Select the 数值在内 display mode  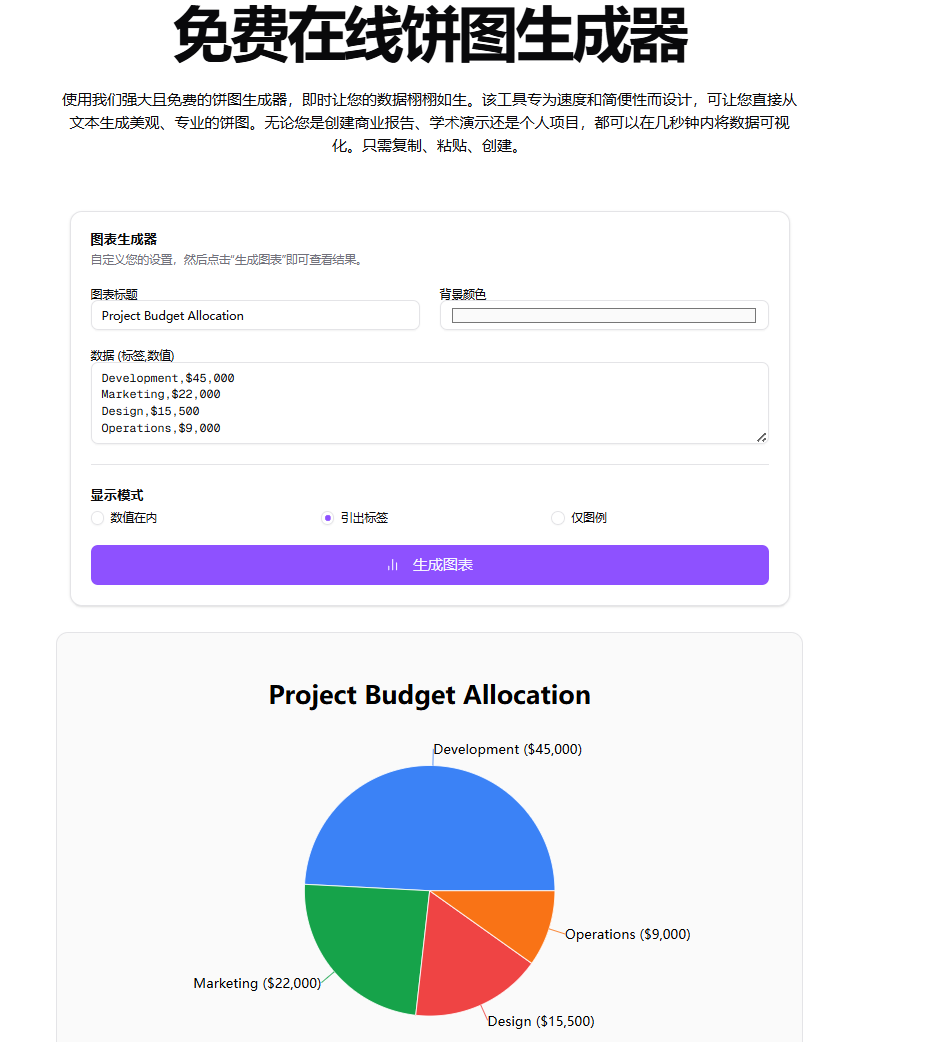(x=97, y=518)
